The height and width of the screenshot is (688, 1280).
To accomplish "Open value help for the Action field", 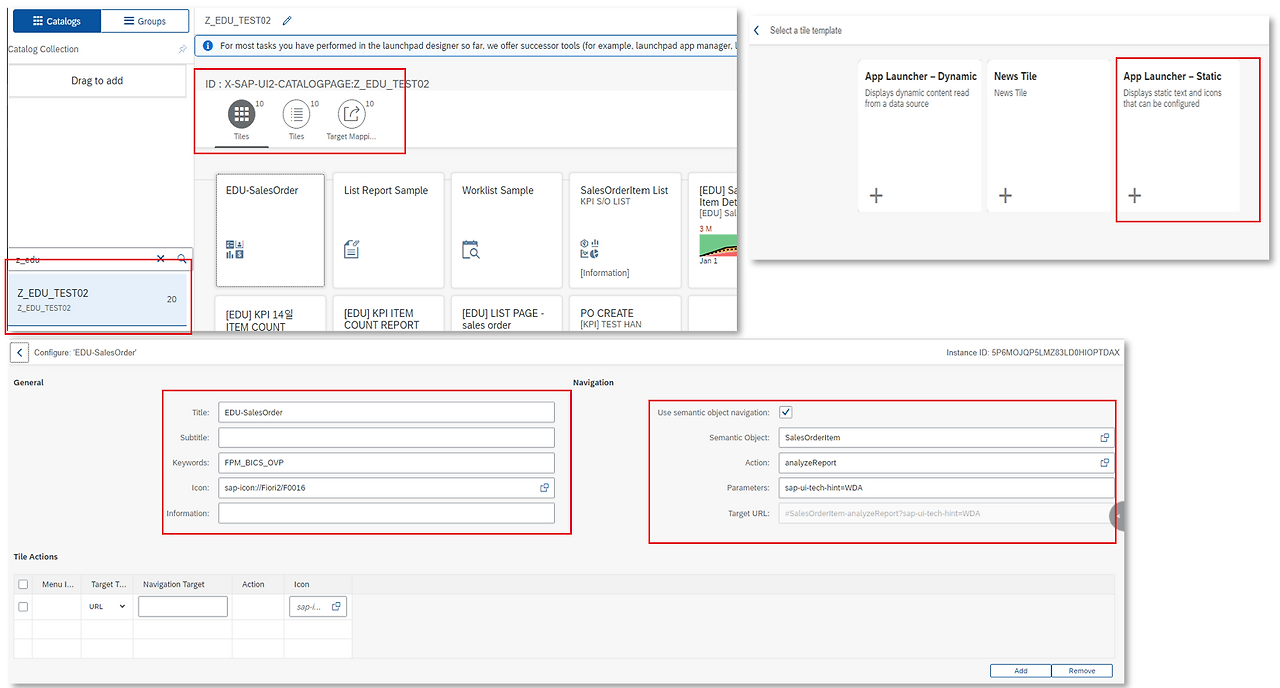I will (1105, 463).
